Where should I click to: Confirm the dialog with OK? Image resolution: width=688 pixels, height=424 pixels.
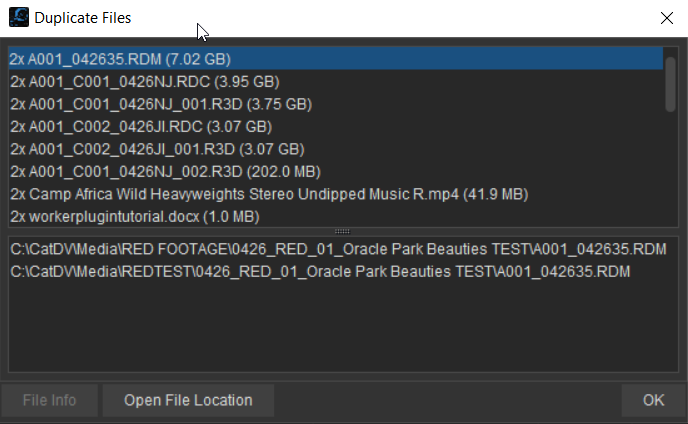pyautogui.click(x=653, y=400)
